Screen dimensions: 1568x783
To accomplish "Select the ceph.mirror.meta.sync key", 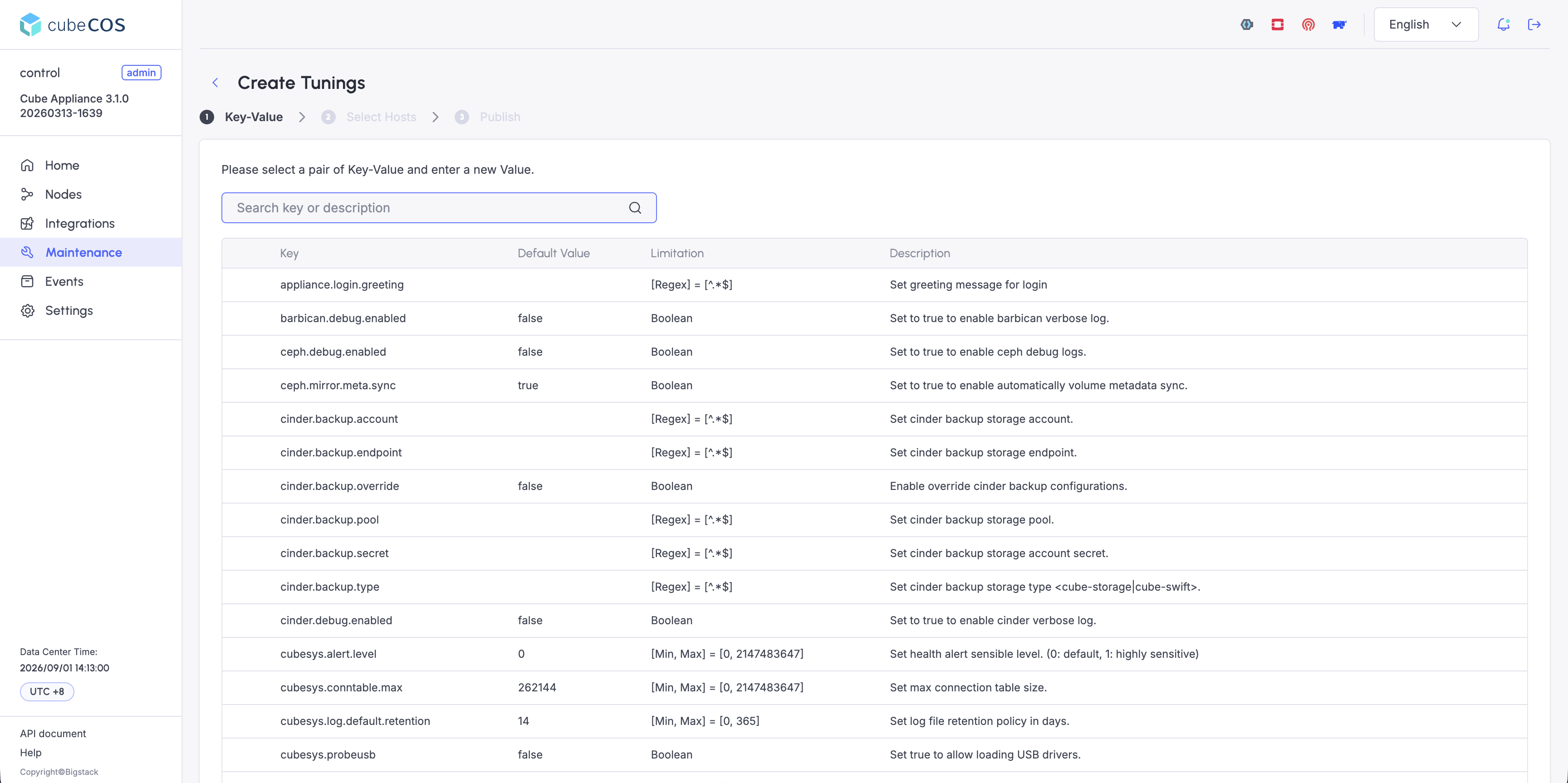I will click(x=338, y=385).
